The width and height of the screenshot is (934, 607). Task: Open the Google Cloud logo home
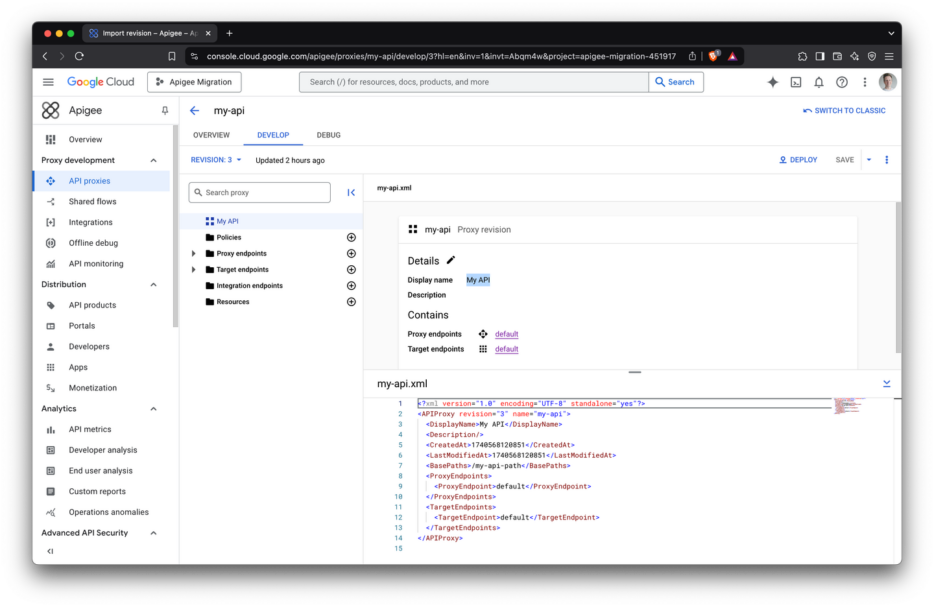coord(101,82)
